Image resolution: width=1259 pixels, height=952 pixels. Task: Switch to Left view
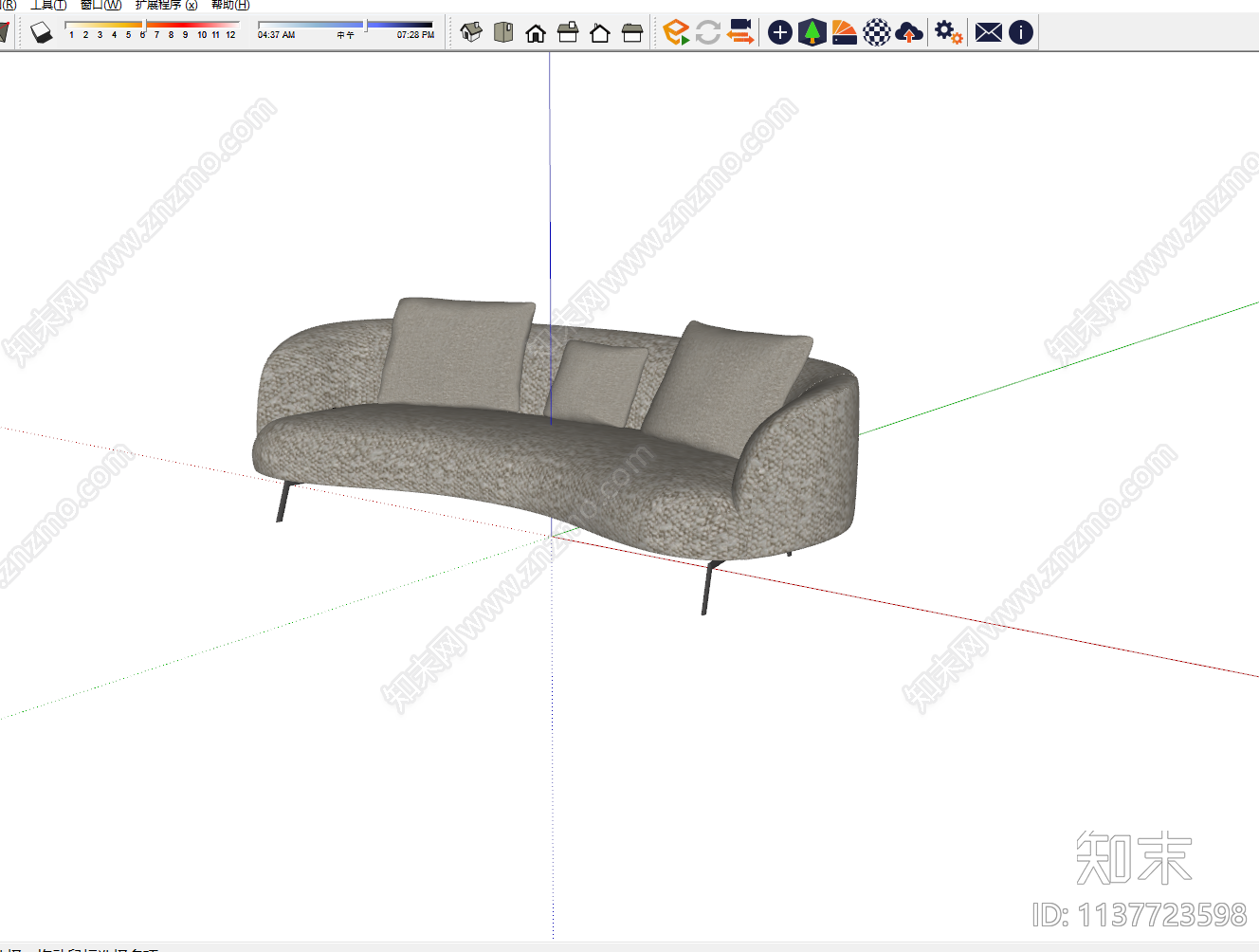click(x=632, y=33)
